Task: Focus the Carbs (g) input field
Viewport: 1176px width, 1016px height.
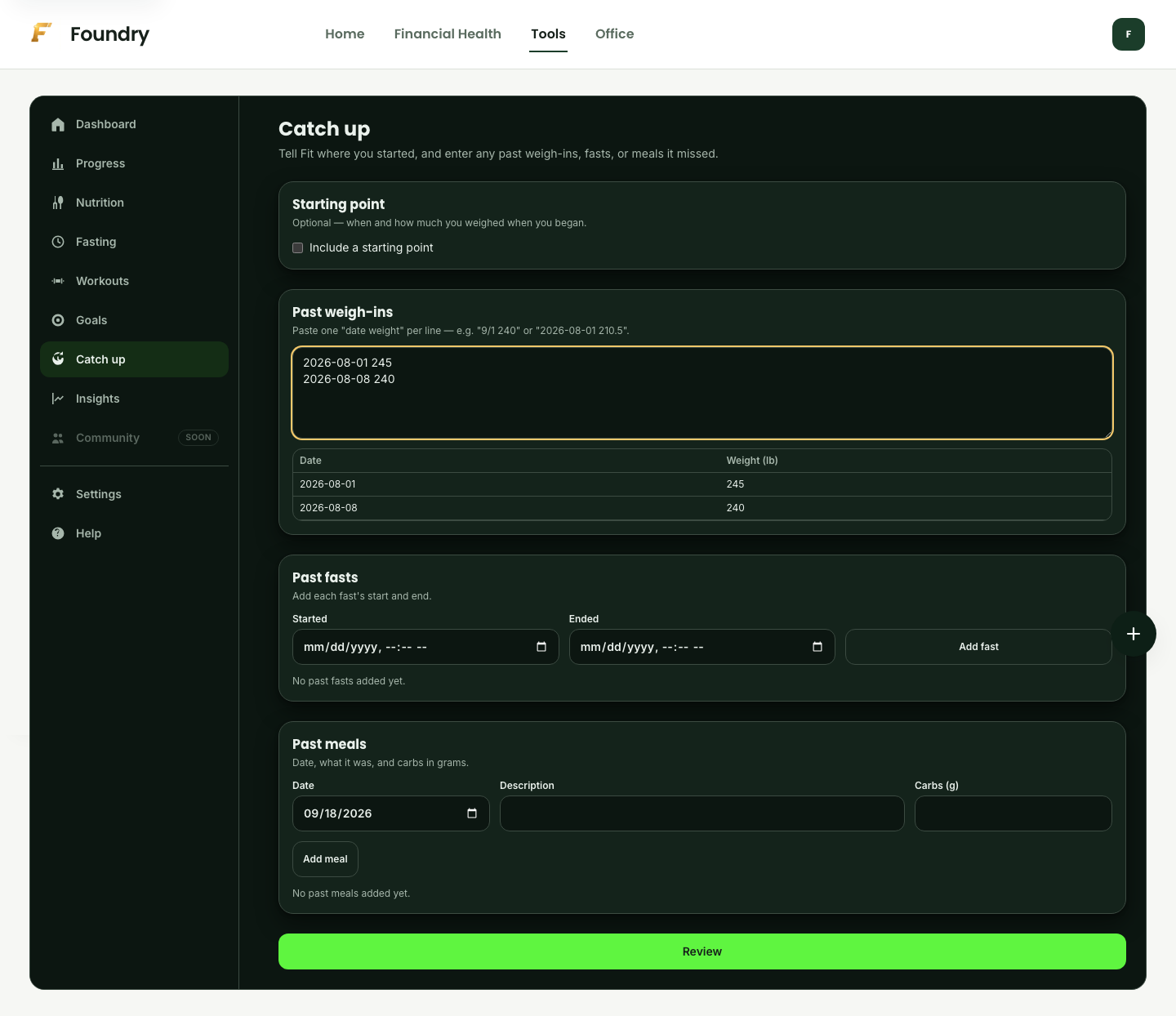Action: tap(1013, 813)
